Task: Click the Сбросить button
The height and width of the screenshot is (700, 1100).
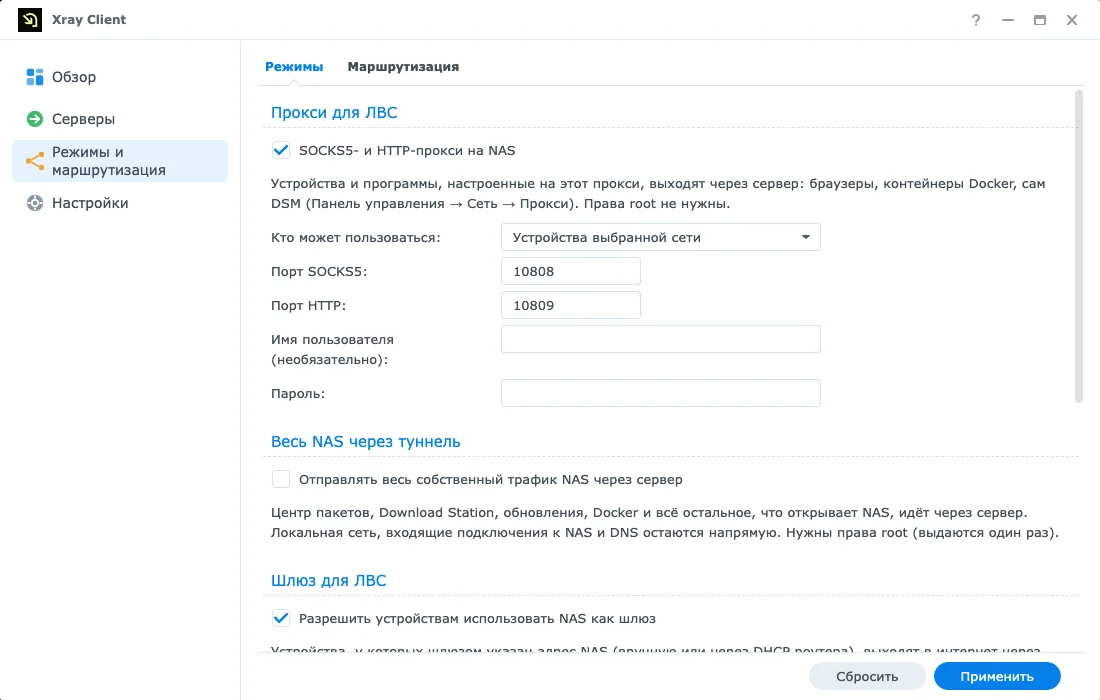Action: click(867, 676)
